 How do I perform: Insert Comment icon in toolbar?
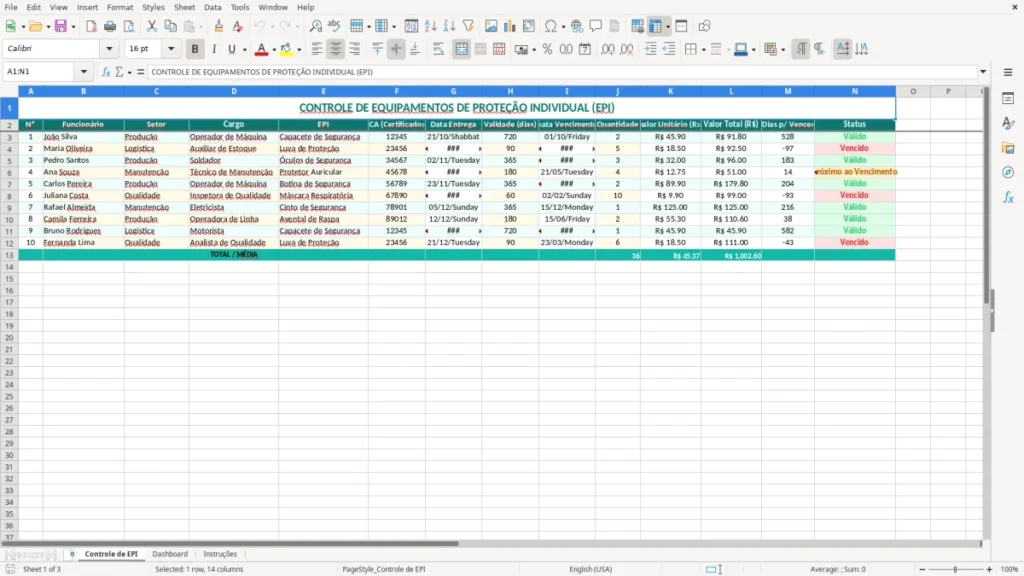click(596, 26)
